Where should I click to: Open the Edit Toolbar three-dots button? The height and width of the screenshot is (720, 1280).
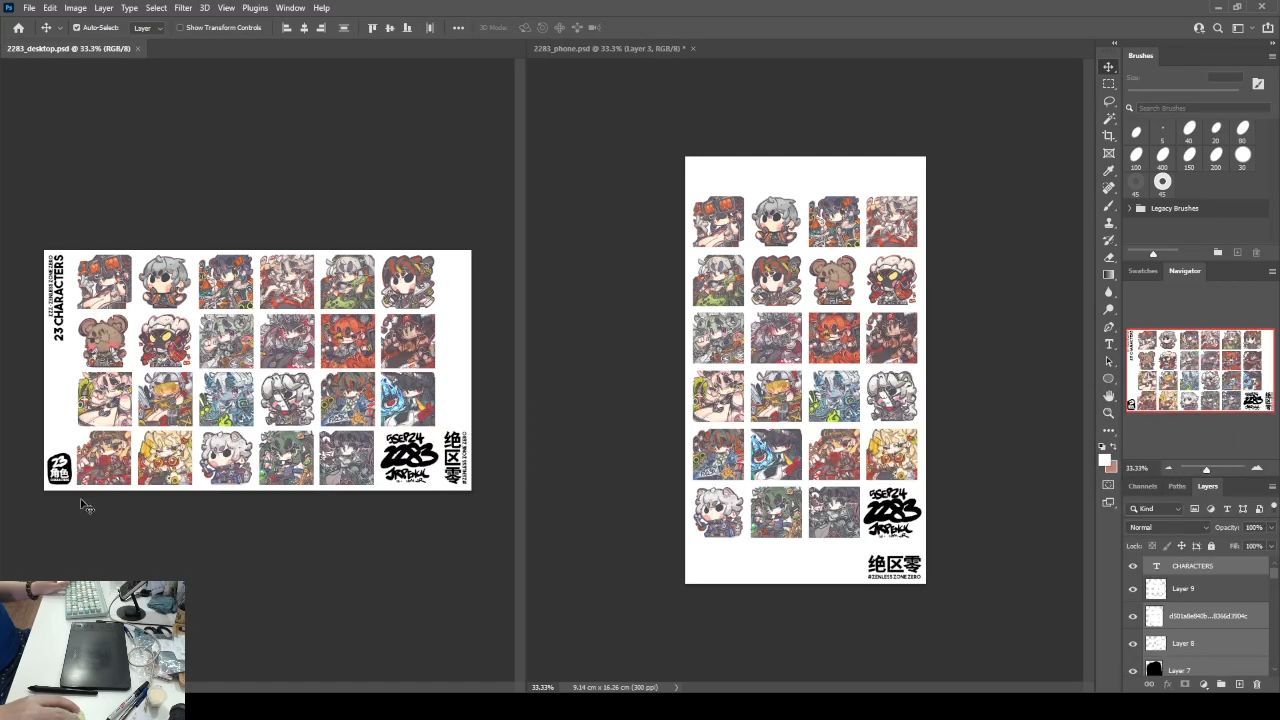(x=1108, y=431)
